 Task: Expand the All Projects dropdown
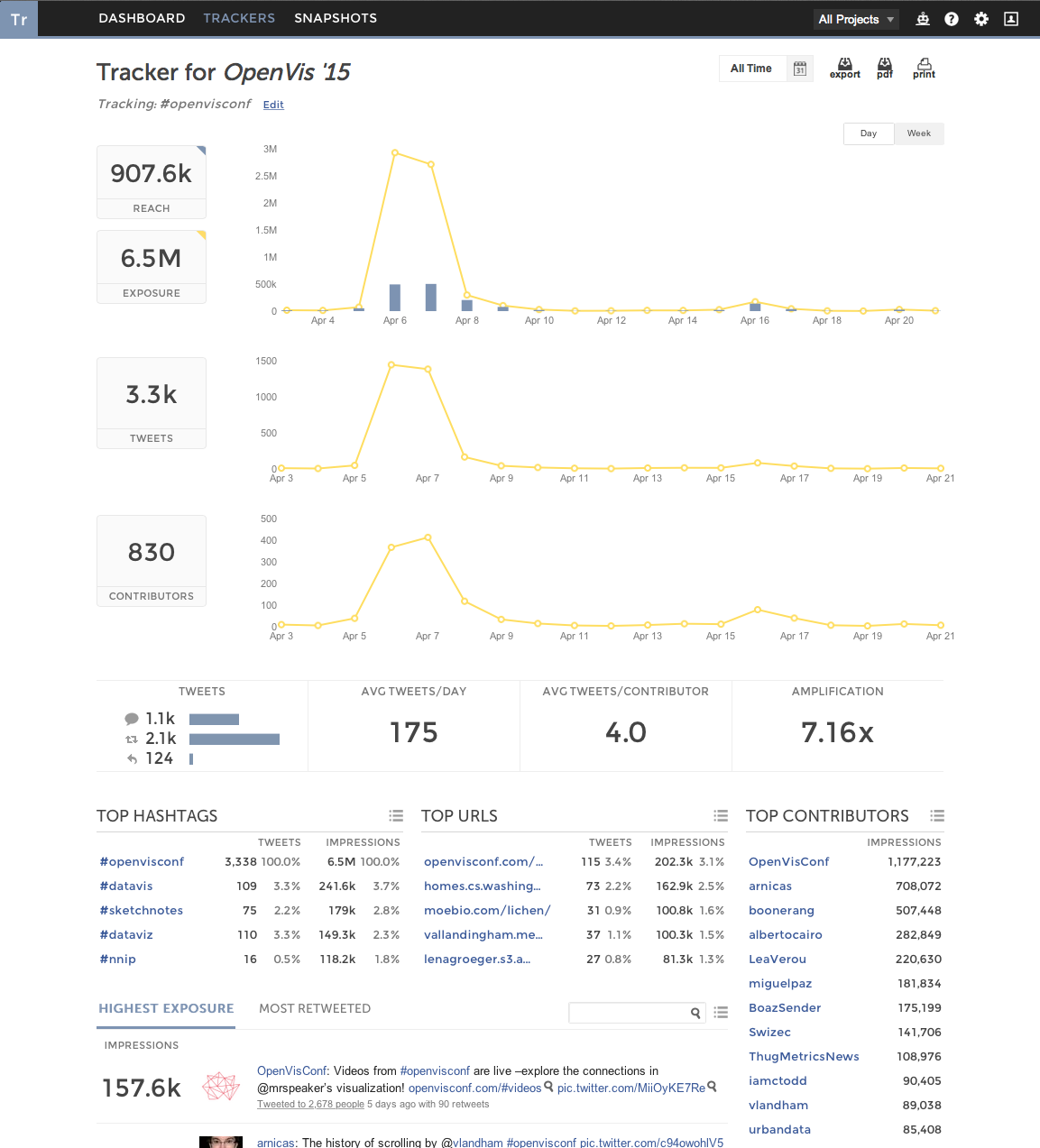coord(855,19)
